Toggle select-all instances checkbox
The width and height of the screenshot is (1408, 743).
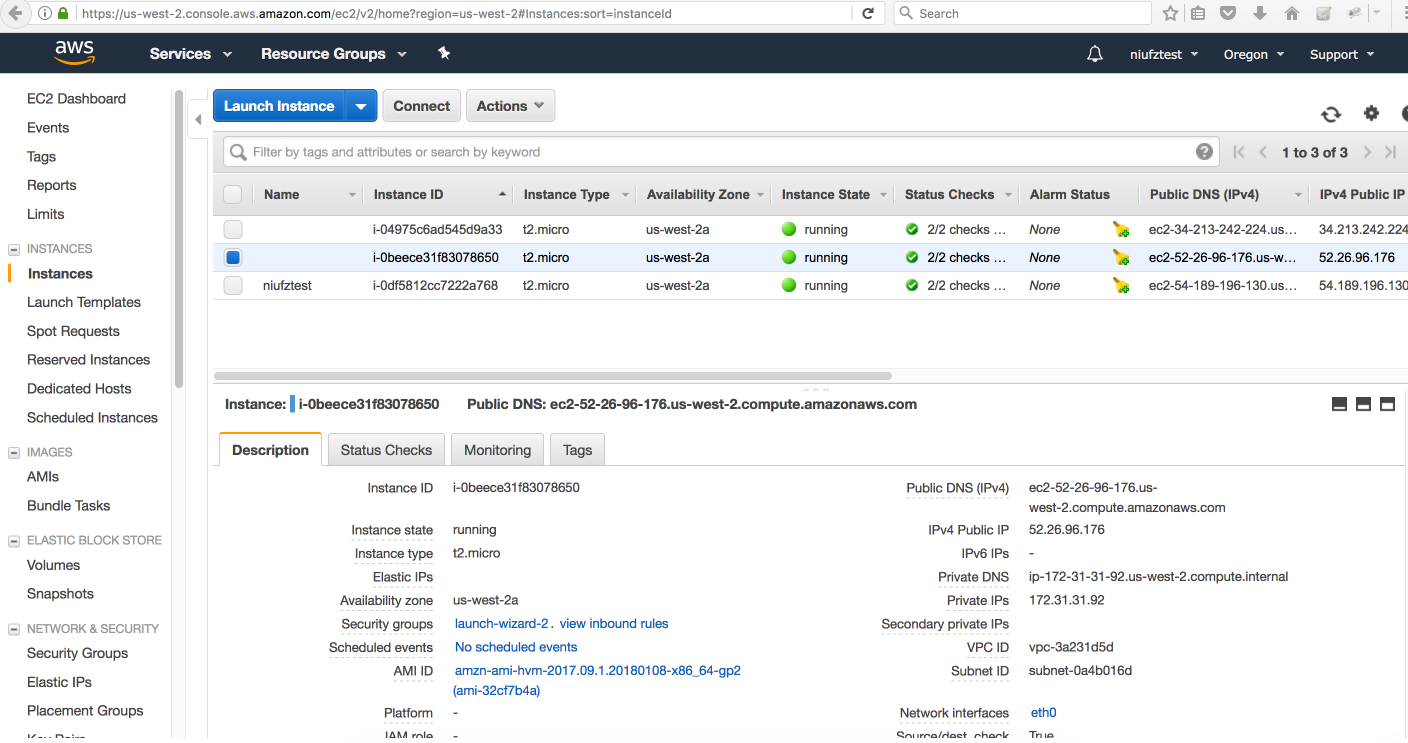coord(232,195)
